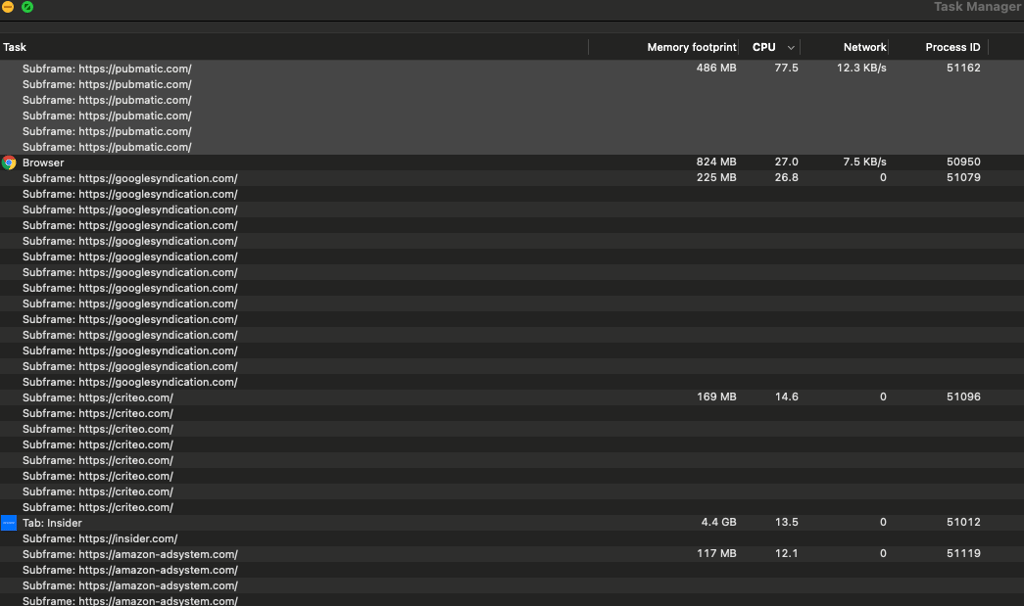
Task: Click the 7.5 KB/s network value
Action: point(865,162)
